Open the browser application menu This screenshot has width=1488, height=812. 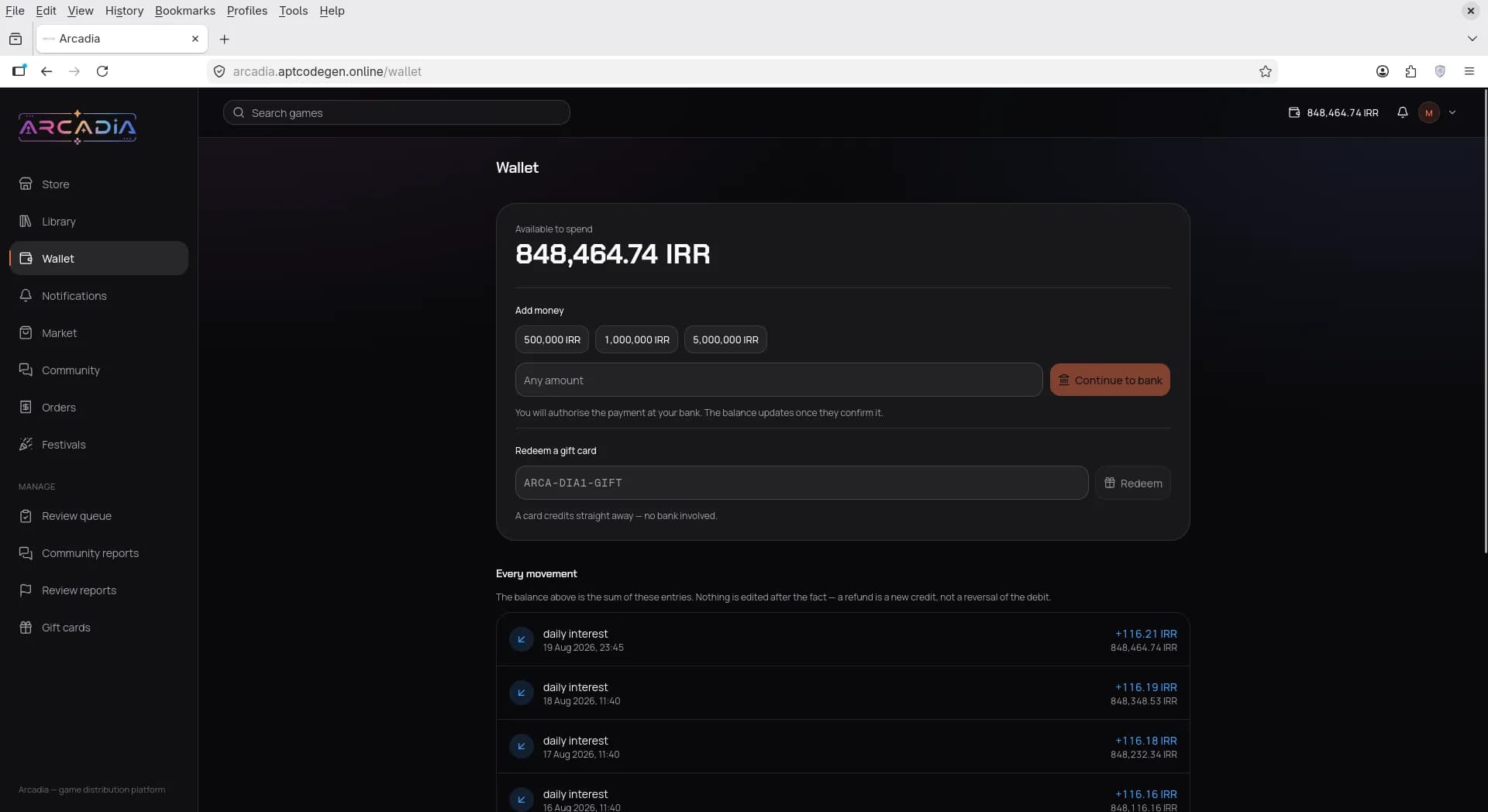[1469, 71]
